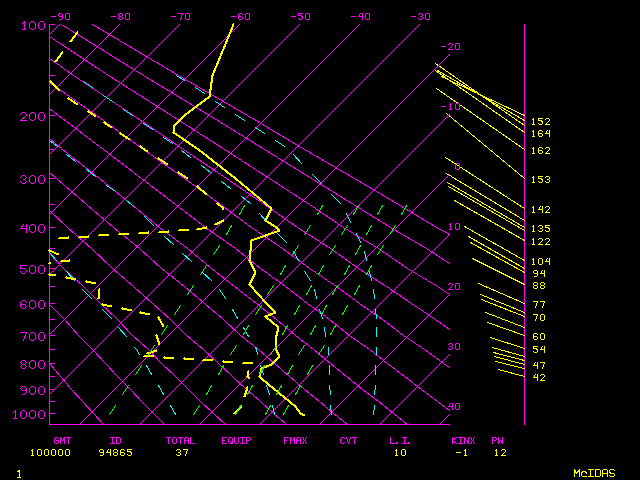Click the TOTAL index header

tap(180, 440)
